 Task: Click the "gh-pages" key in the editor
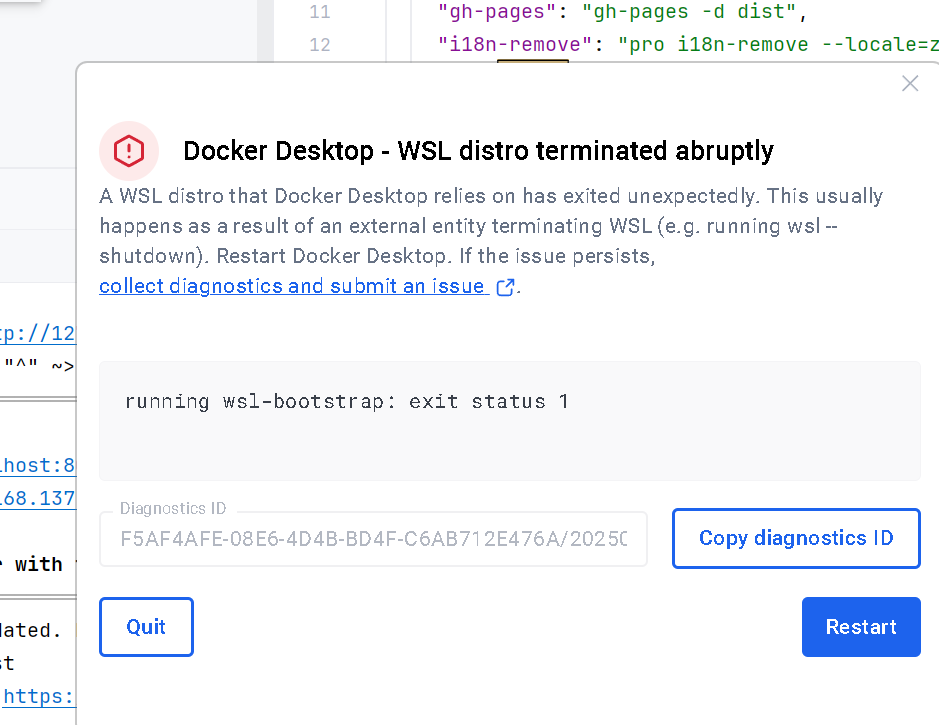497,12
